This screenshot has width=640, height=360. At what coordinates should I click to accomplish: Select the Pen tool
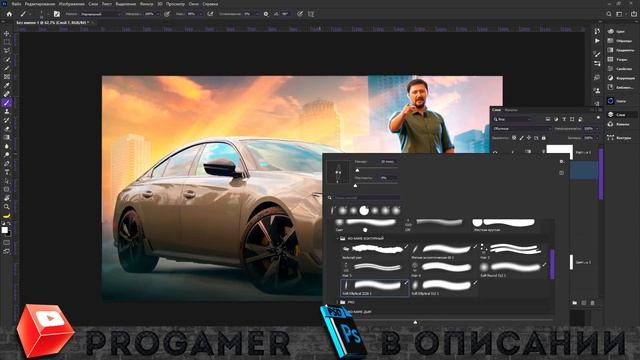[x=7, y=163]
